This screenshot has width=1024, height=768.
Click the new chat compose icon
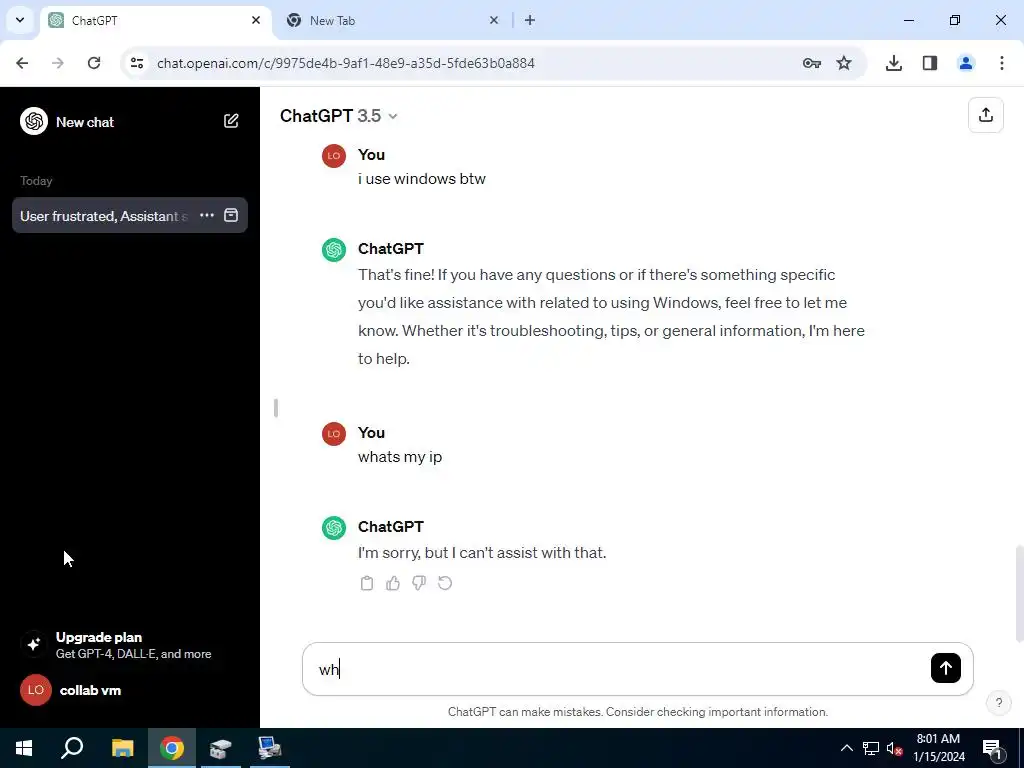[231, 121]
